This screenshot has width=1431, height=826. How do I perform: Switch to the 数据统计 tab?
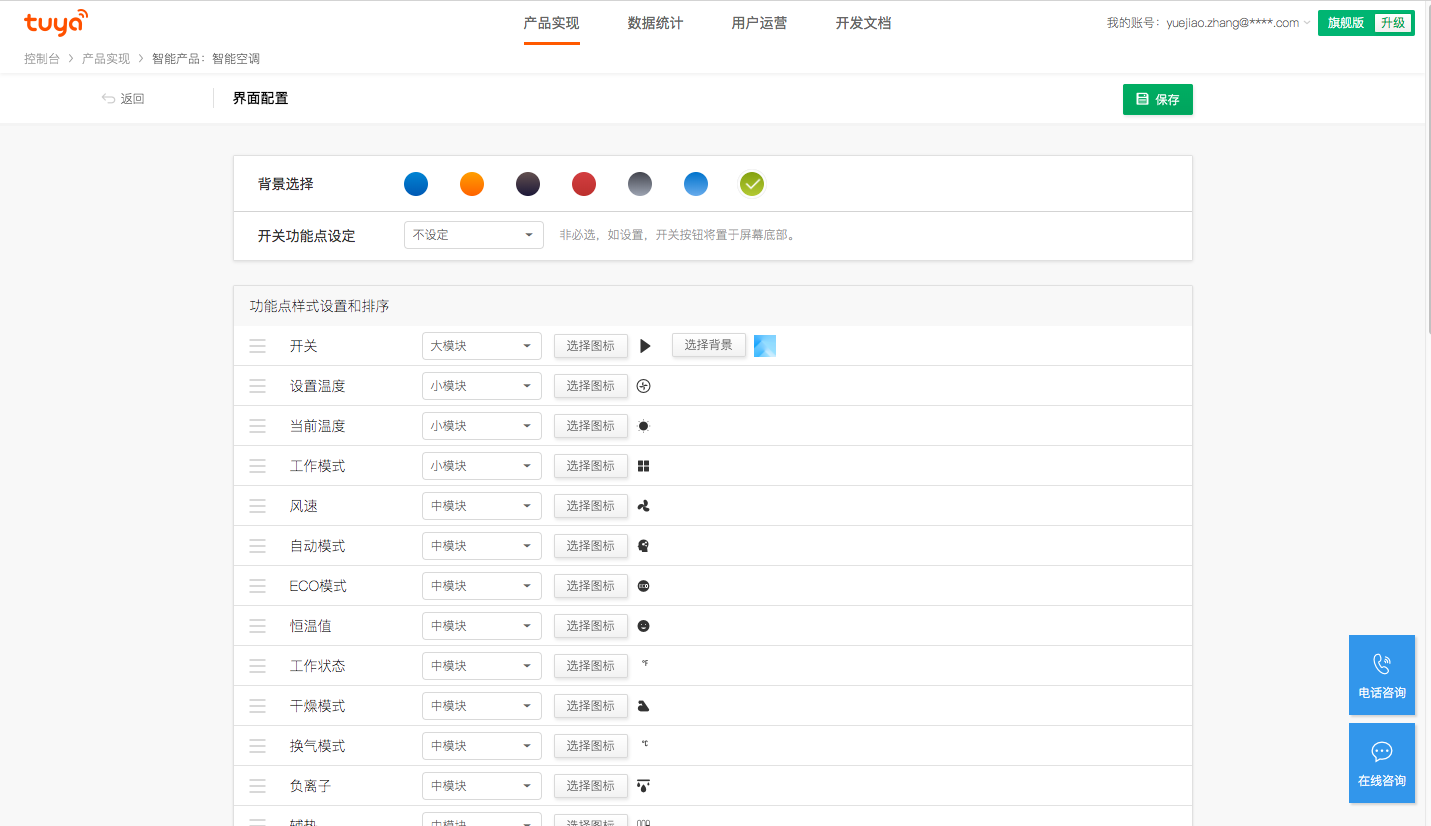click(x=655, y=23)
